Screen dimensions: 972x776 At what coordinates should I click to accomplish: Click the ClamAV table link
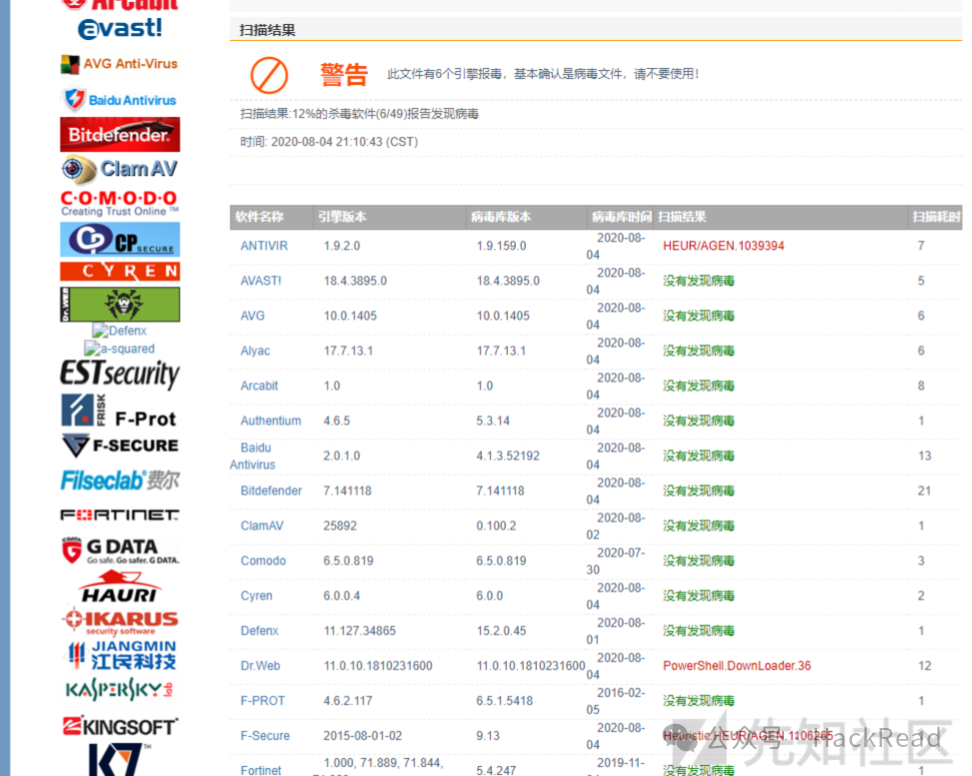262,526
